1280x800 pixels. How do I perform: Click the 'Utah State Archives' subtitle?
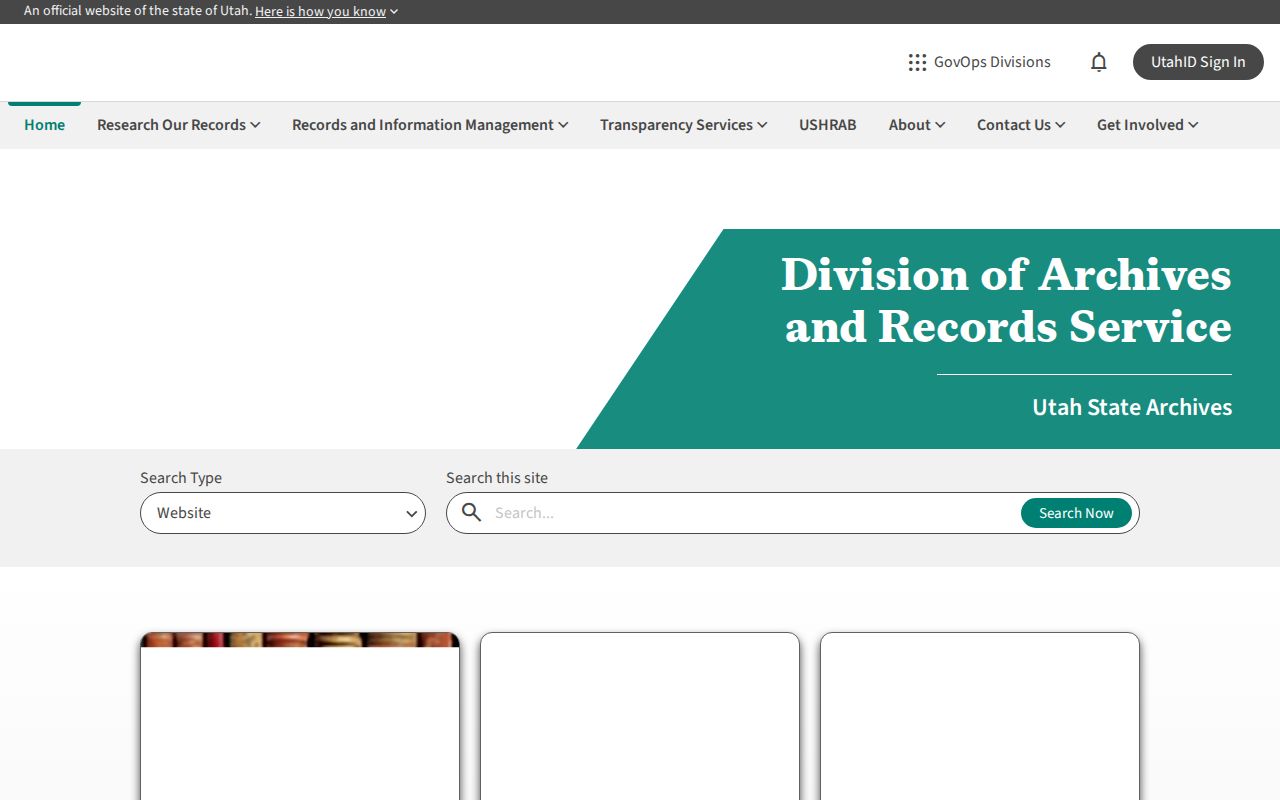pos(1132,407)
